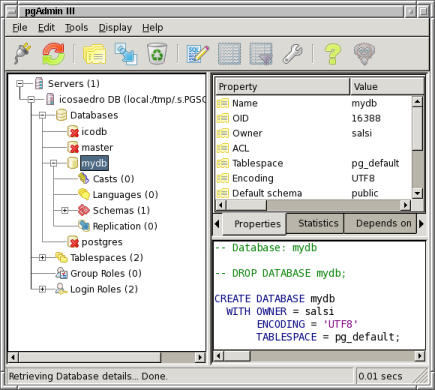The image size is (435, 390).
Task: Open object properties from the yellow folder icon
Action: 95,54
